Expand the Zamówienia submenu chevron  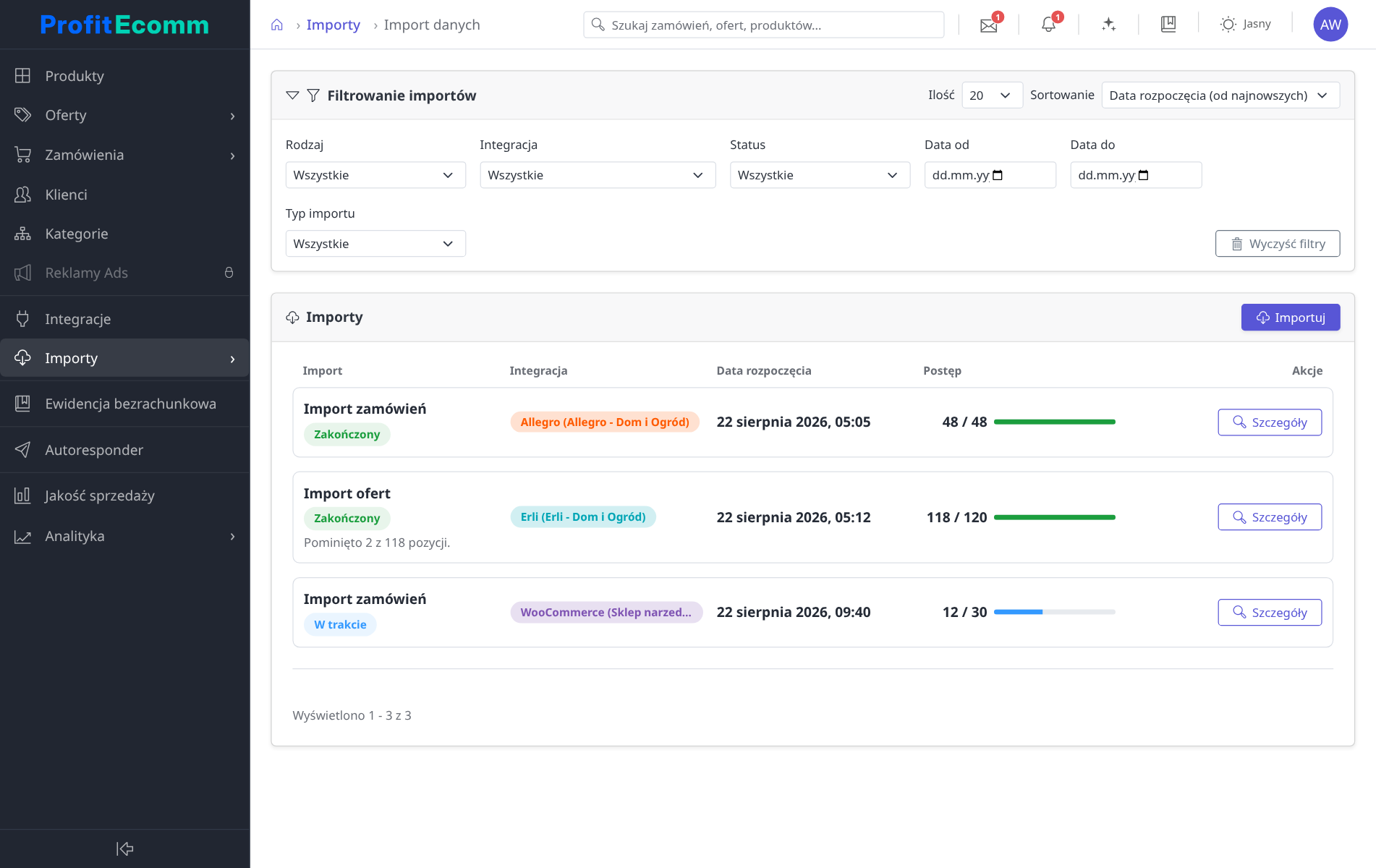click(232, 156)
